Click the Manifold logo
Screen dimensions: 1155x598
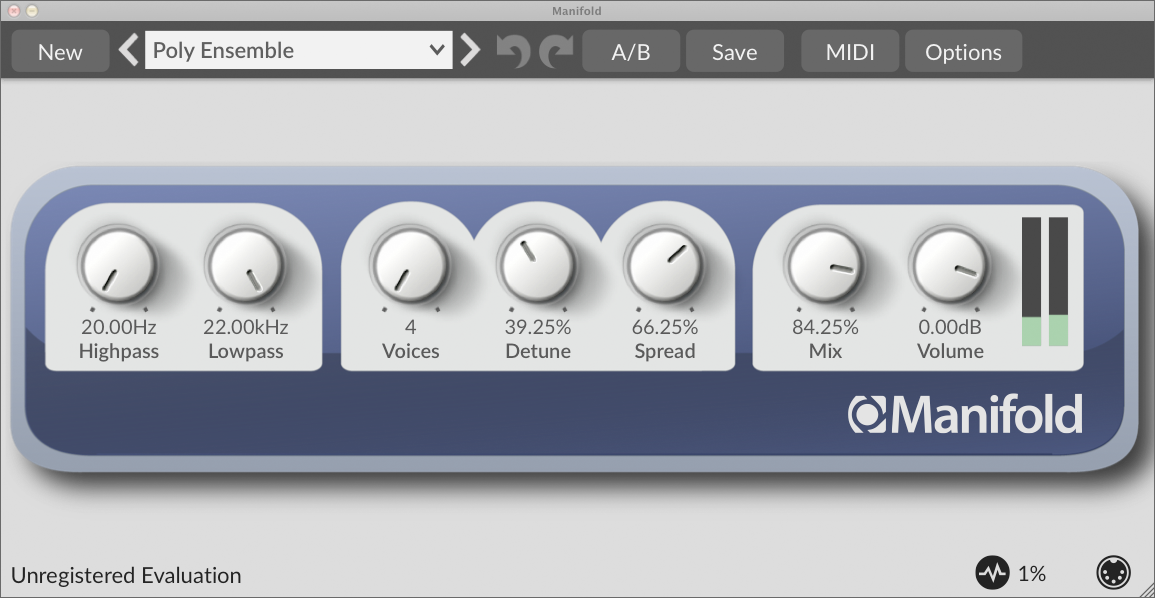pos(967,413)
